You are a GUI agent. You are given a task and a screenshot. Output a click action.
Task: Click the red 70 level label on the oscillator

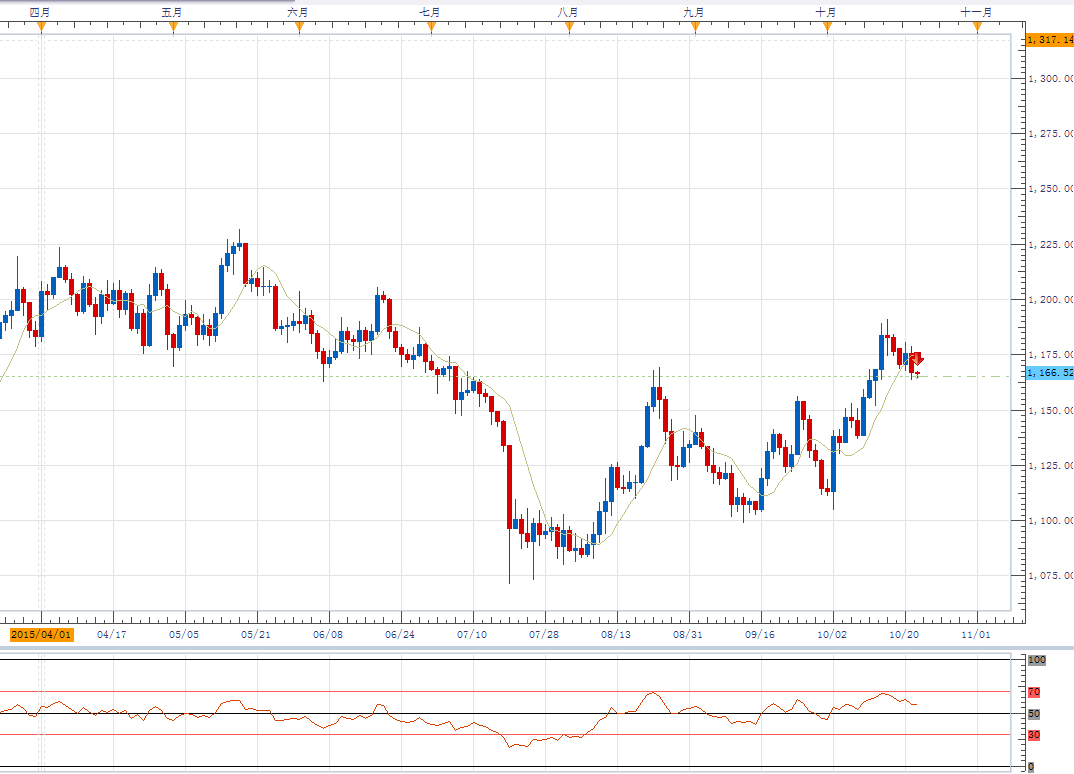click(x=1034, y=692)
